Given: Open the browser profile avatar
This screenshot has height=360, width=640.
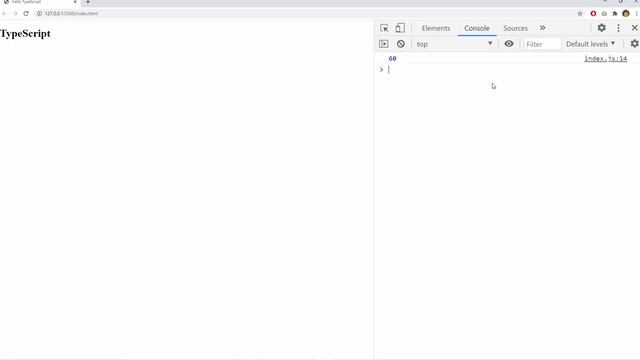Looking at the screenshot, I should click(x=626, y=13).
